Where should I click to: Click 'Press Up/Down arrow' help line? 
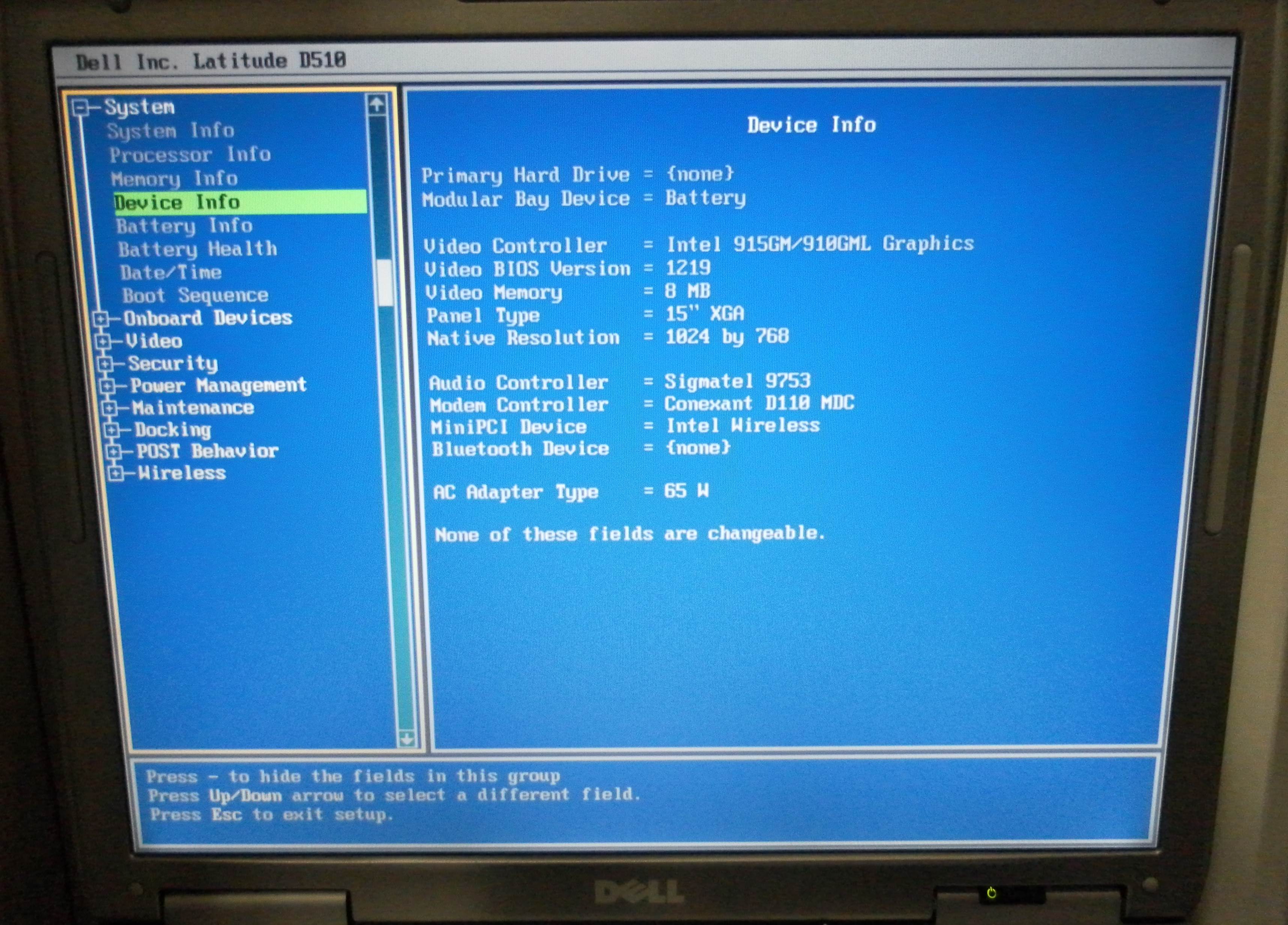point(394,795)
